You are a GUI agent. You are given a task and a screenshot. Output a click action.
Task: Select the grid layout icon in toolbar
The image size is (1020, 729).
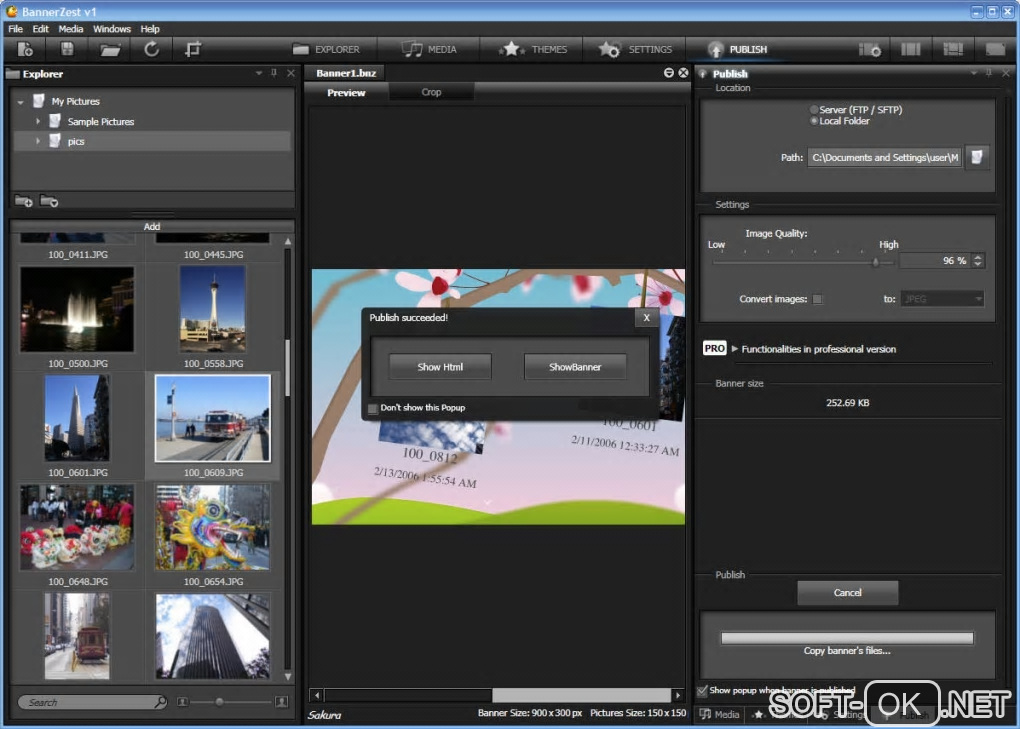click(x=952, y=49)
